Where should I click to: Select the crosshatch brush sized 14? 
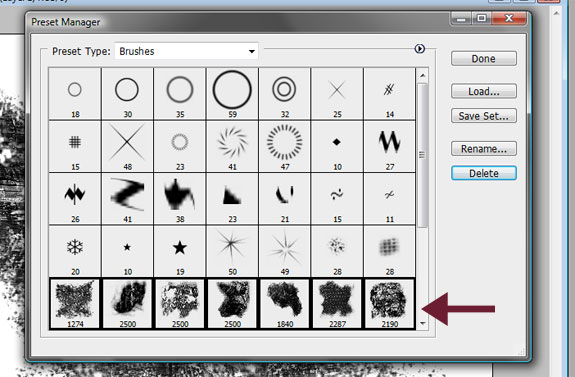point(389,94)
